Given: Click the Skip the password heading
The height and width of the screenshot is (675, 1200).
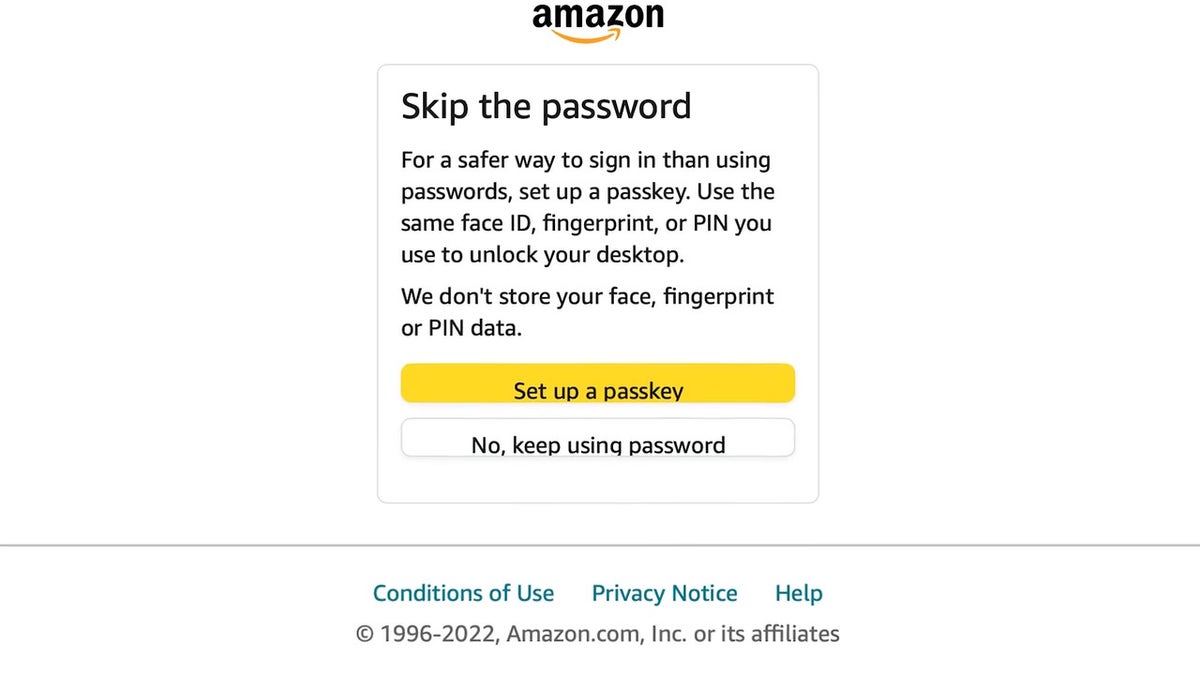Looking at the screenshot, I should [546, 106].
